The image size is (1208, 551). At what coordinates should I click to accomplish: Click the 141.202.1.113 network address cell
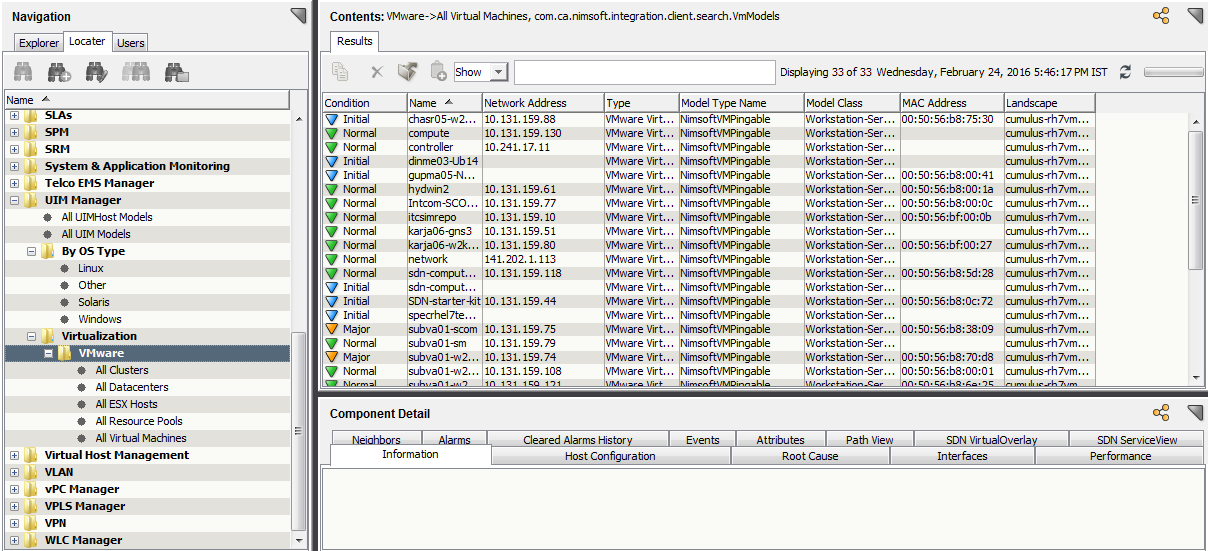click(x=543, y=259)
